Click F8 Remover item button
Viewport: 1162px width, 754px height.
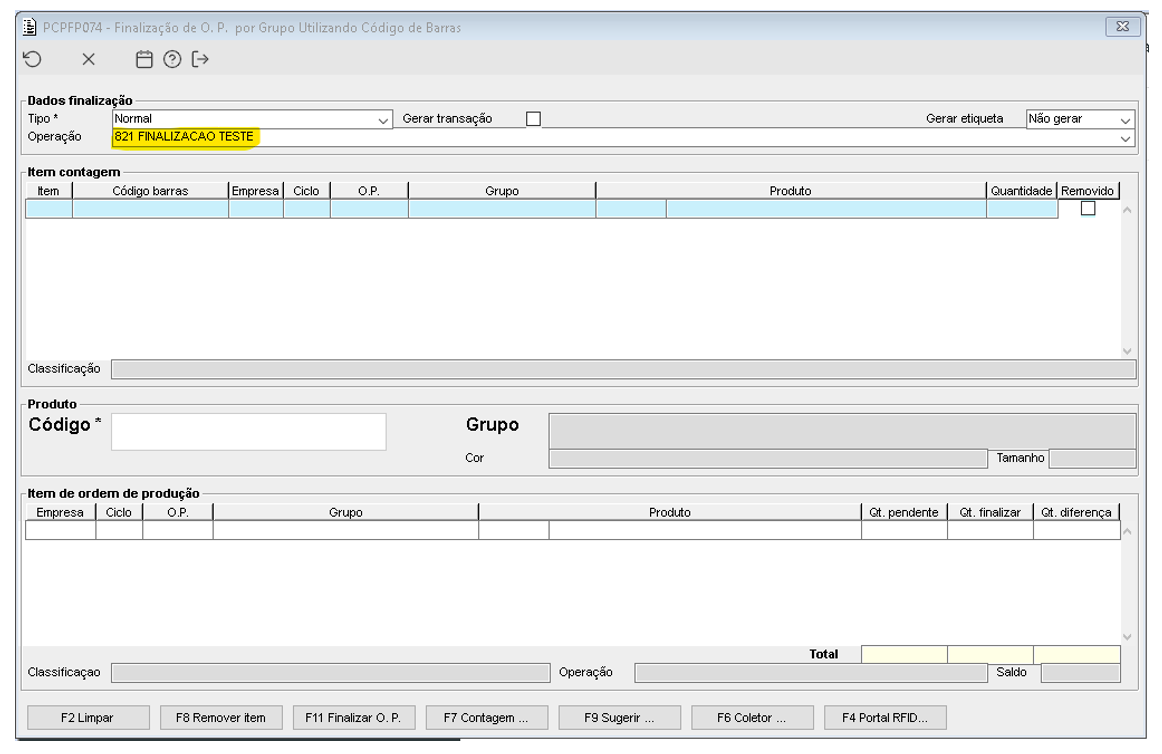[x=221, y=718]
